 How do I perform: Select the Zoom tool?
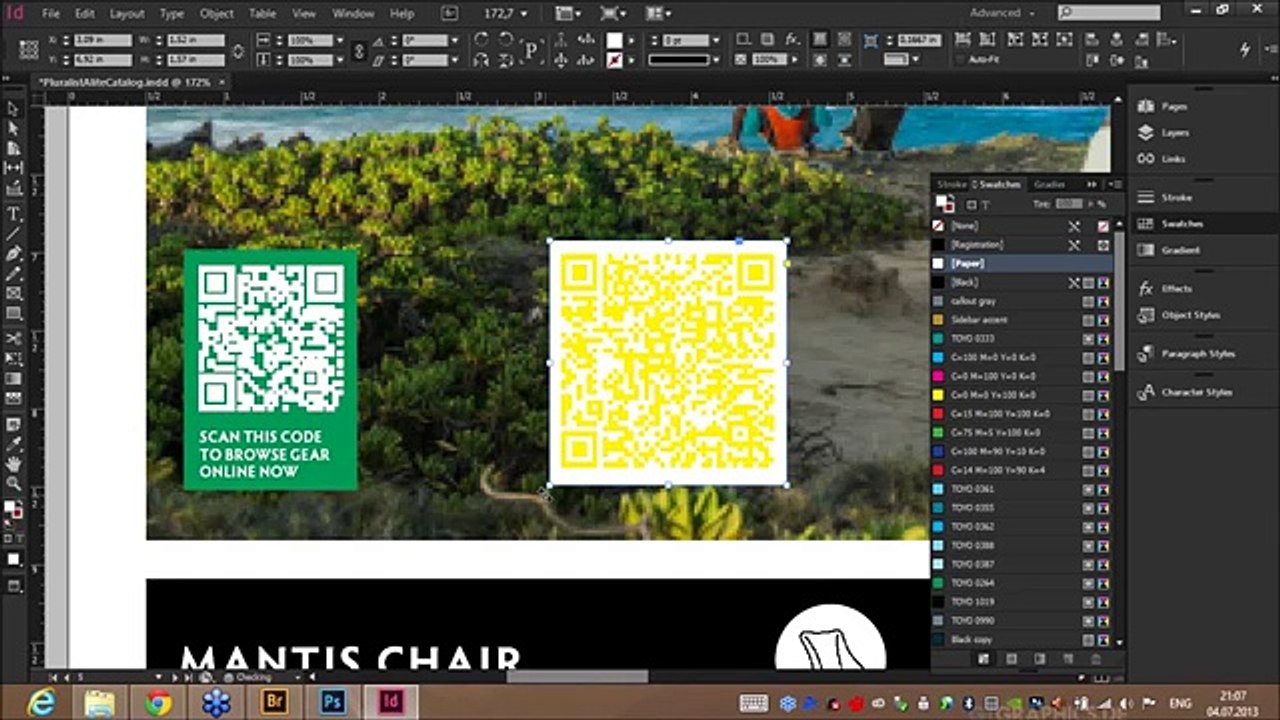click(x=13, y=483)
